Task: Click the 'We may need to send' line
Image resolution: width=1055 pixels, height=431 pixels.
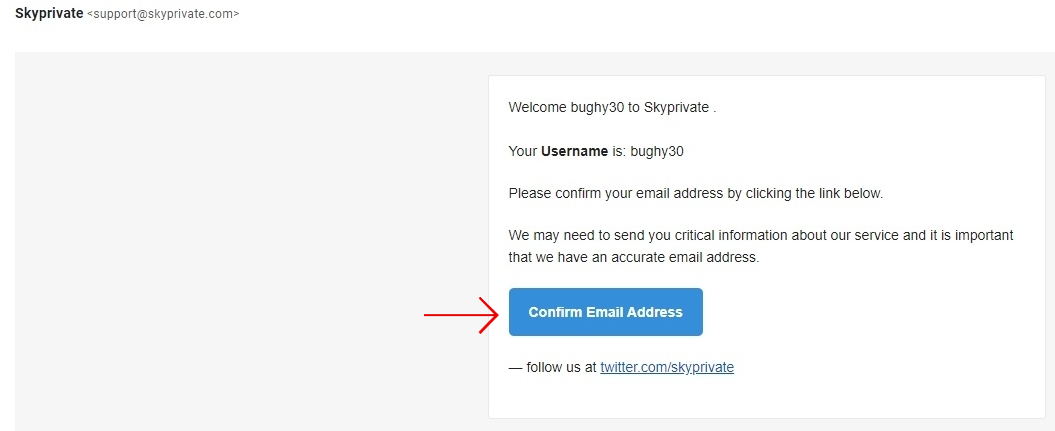Action: click(761, 236)
